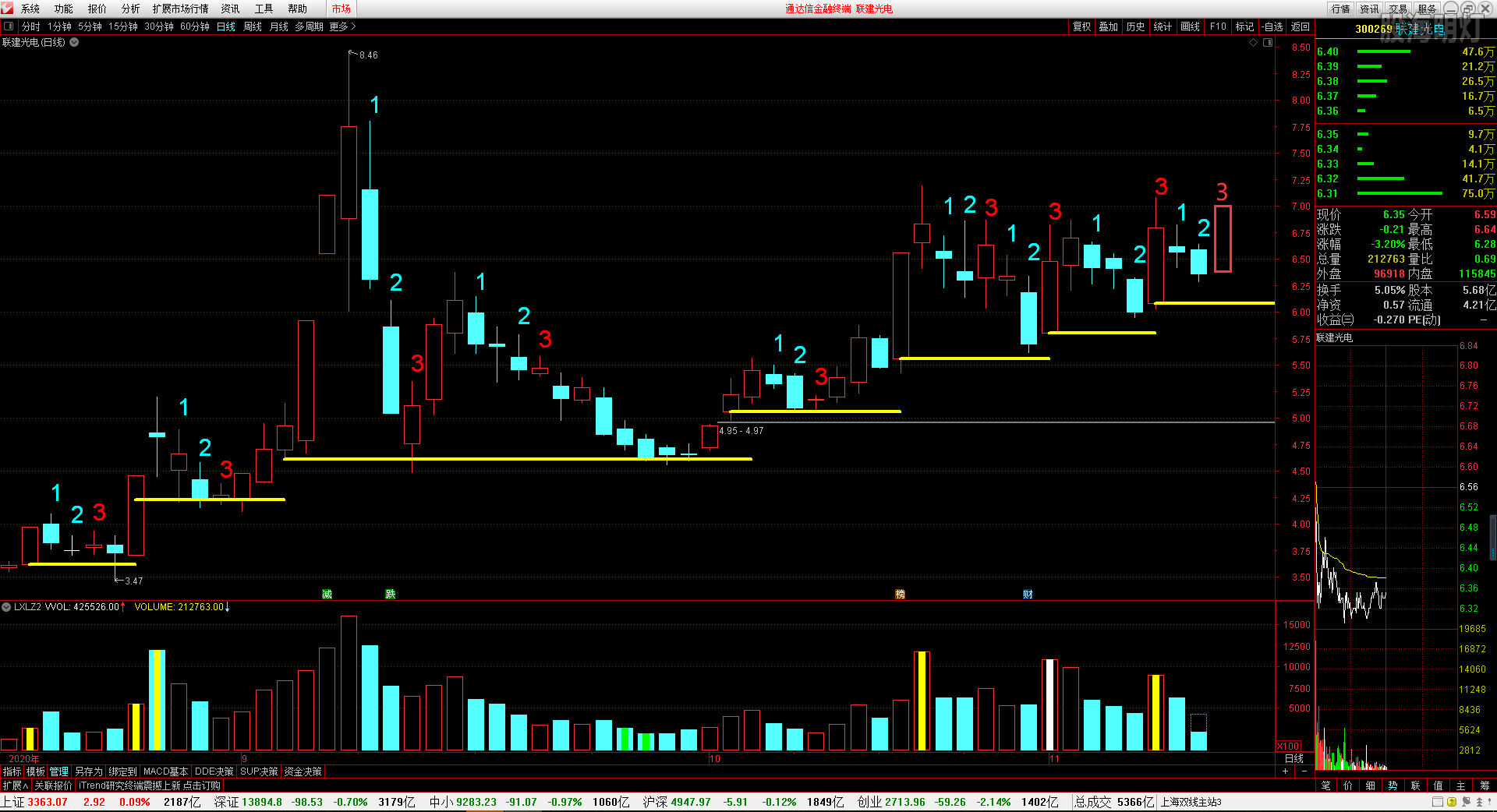Open the 功能 menu

(64, 9)
